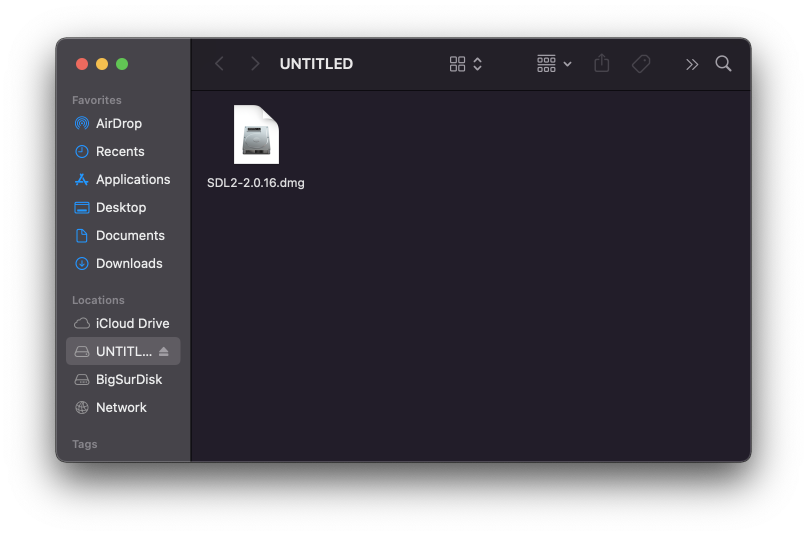The image size is (807, 536).
Task: Open Recents from the sidebar
Action: tap(83, 152)
